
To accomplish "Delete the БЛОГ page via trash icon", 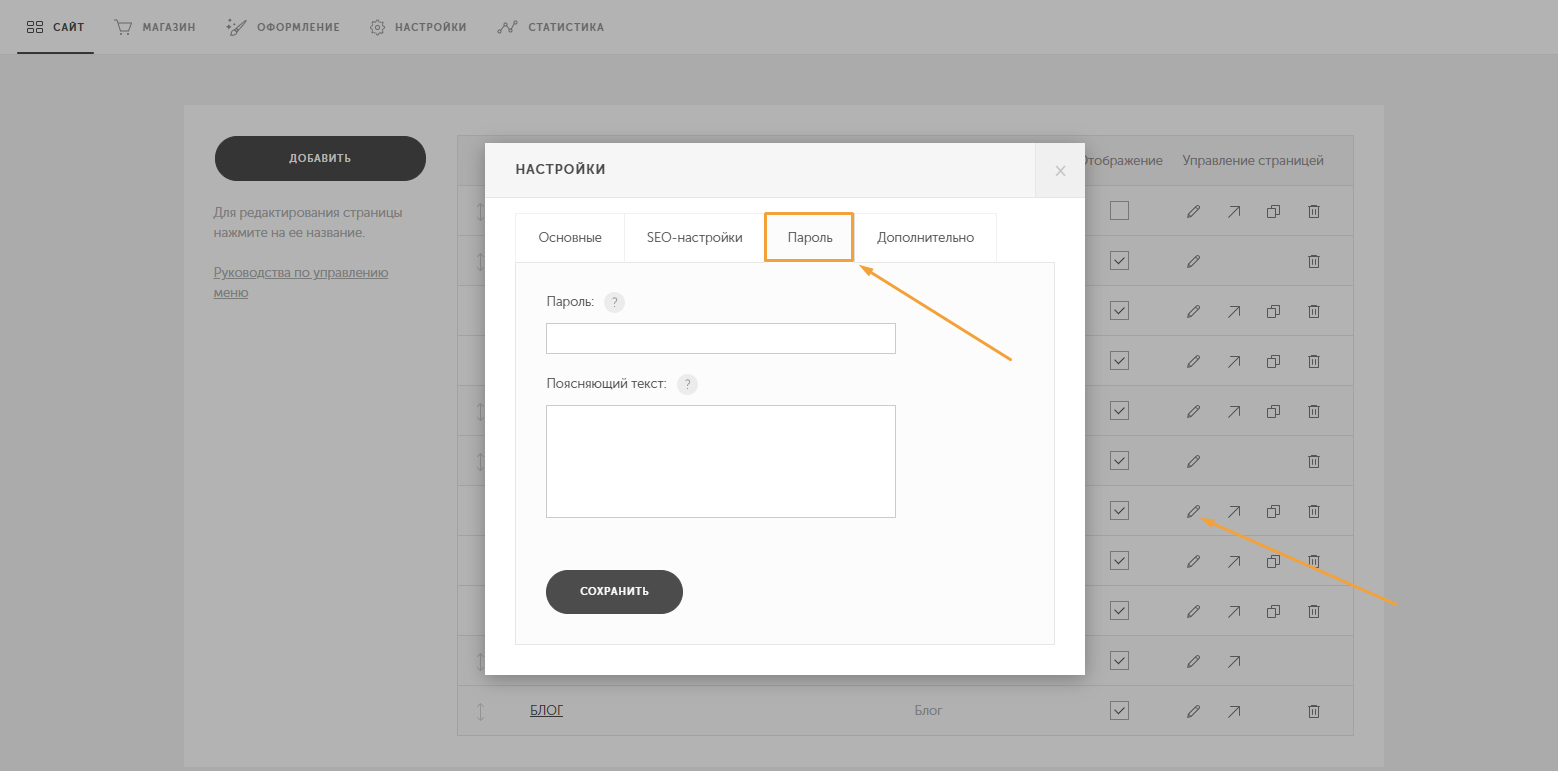I will (x=1314, y=711).
